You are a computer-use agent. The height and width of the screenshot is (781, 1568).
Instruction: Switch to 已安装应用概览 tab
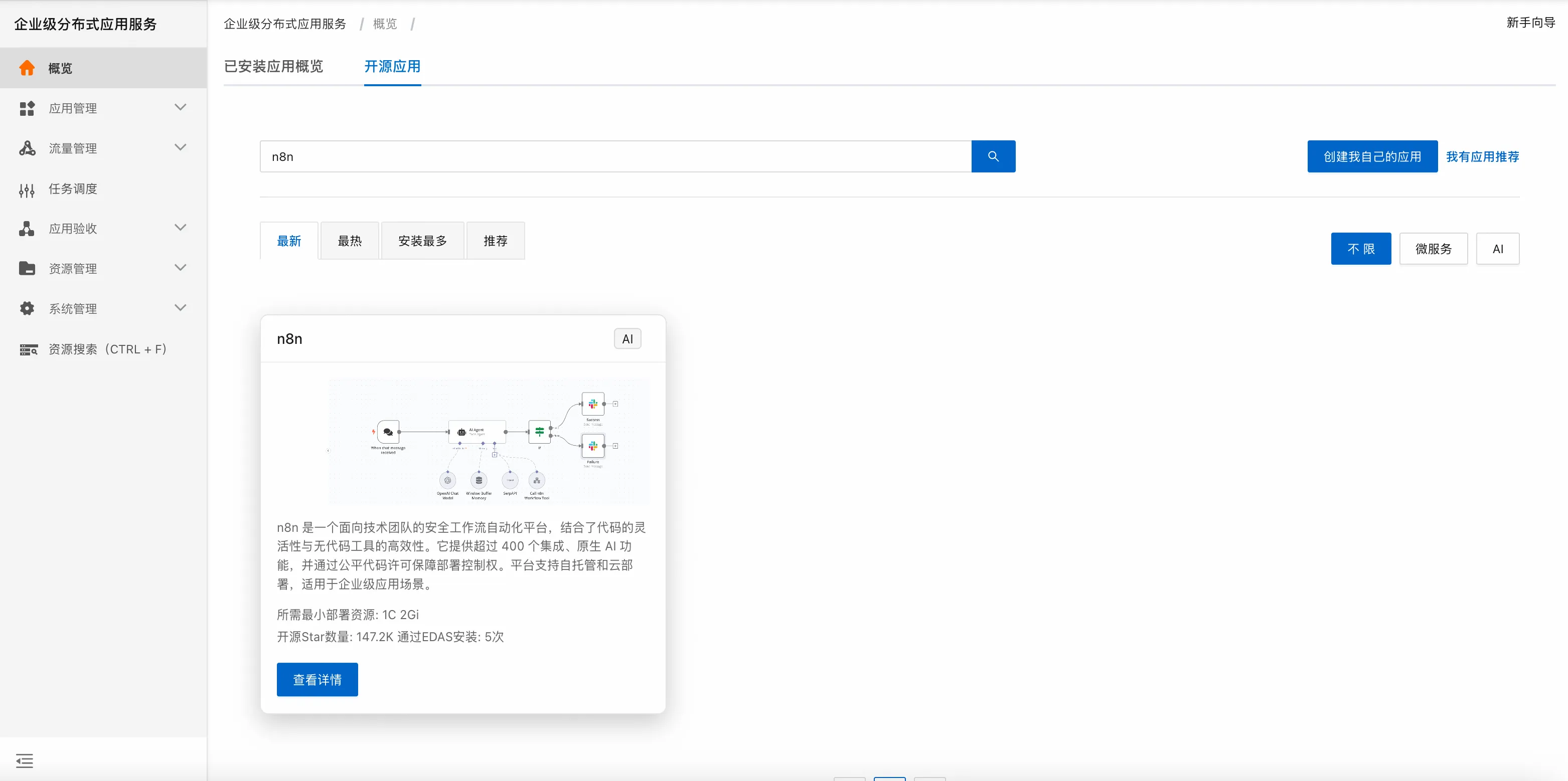tap(273, 66)
